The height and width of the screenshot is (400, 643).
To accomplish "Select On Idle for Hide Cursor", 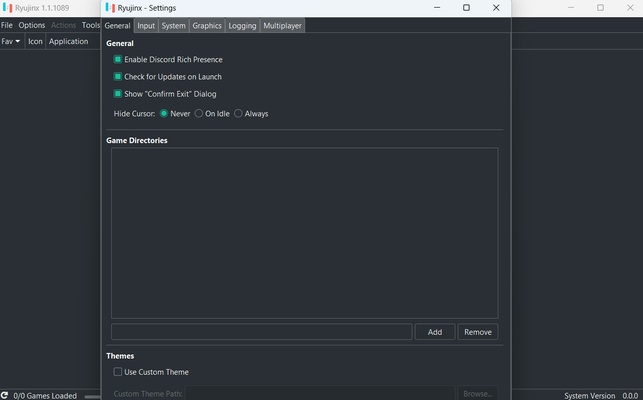I will [198, 114].
